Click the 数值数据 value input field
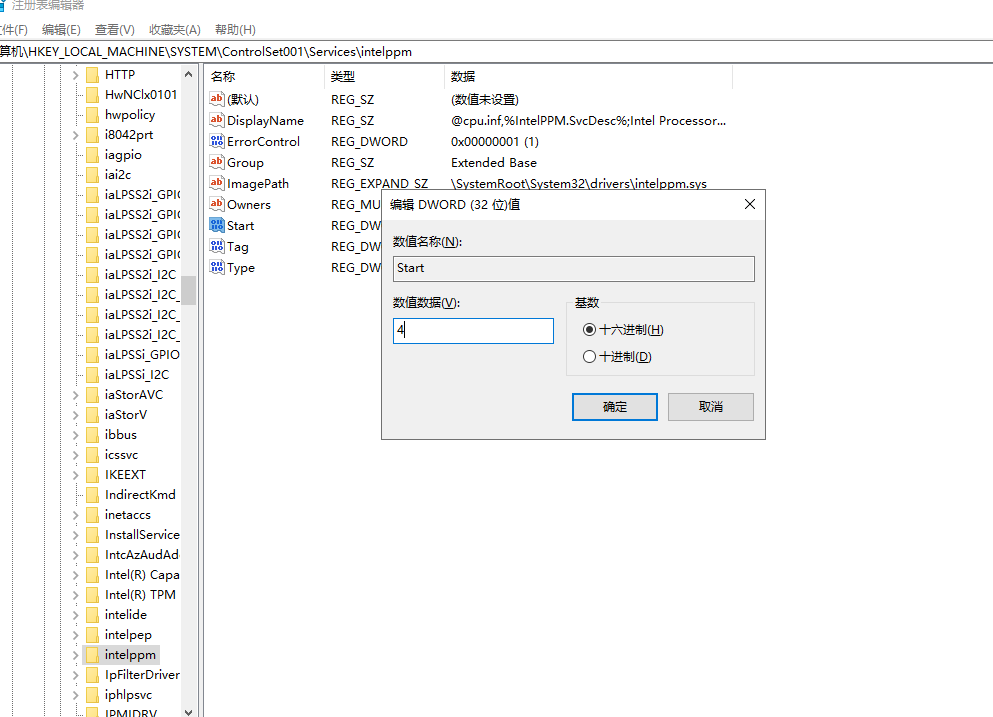993x717 pixels. point(473,331)
